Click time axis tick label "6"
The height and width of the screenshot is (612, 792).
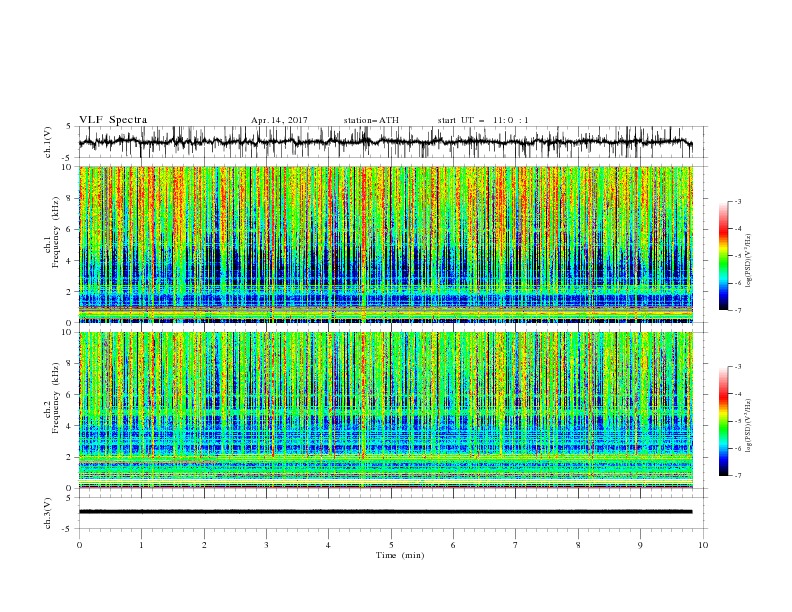click(453, 545)
